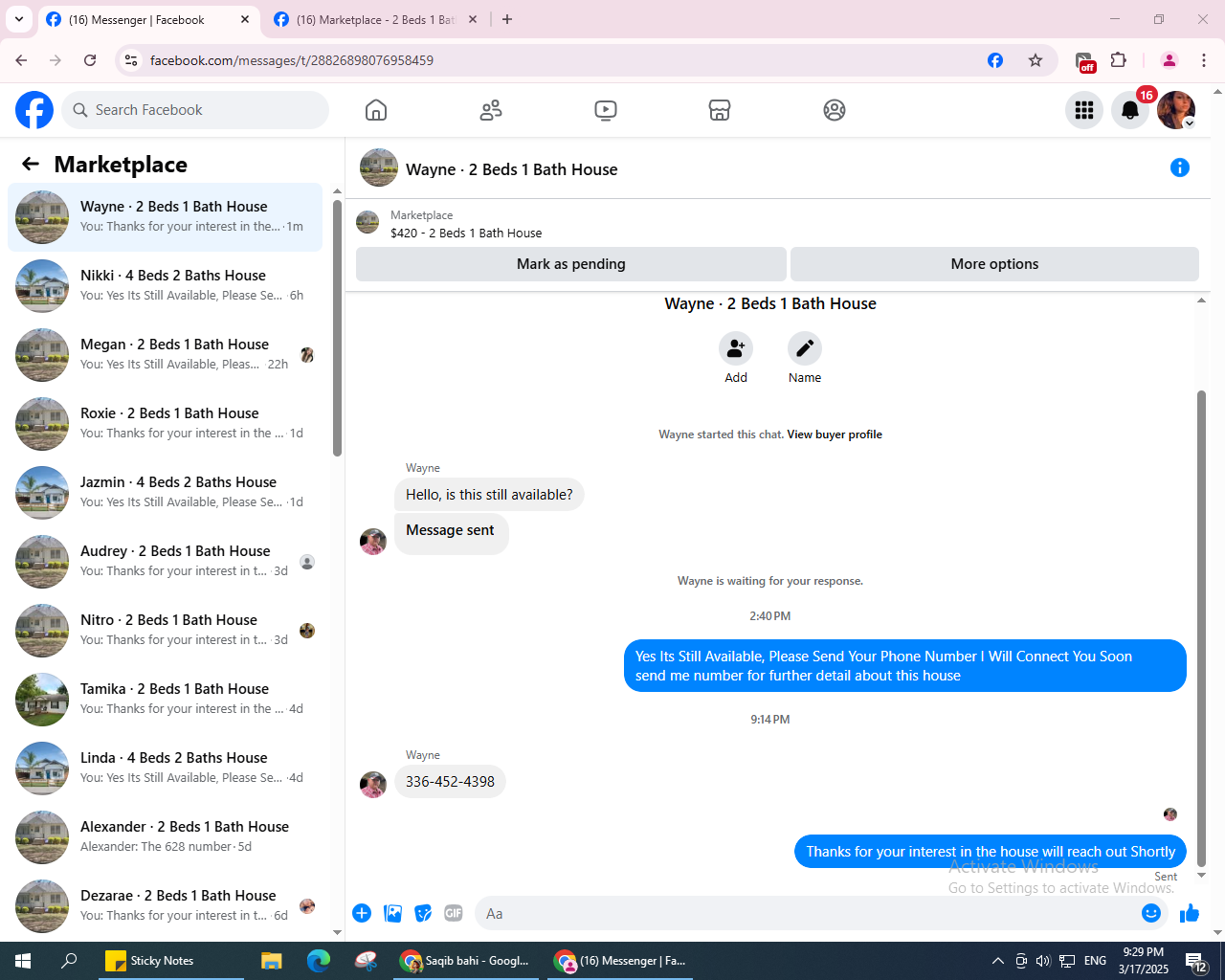Expand the browser tab search dropdown
The image size is (1225, 980).
[x=19, y=19]
